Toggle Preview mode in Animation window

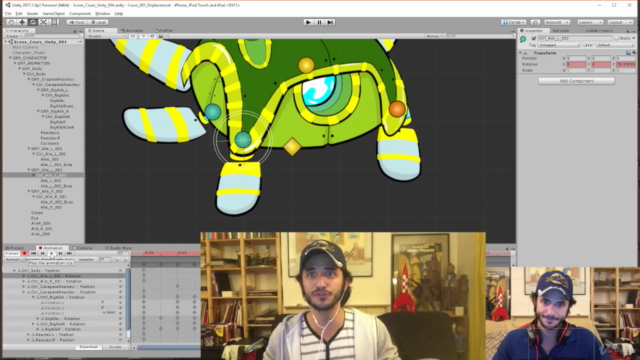point(12,253)
